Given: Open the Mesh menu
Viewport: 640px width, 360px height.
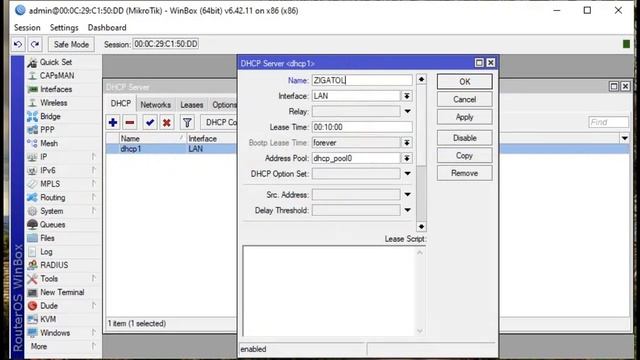Looking at the screenshot, I should pyautogui.click(x=49, y=143).
